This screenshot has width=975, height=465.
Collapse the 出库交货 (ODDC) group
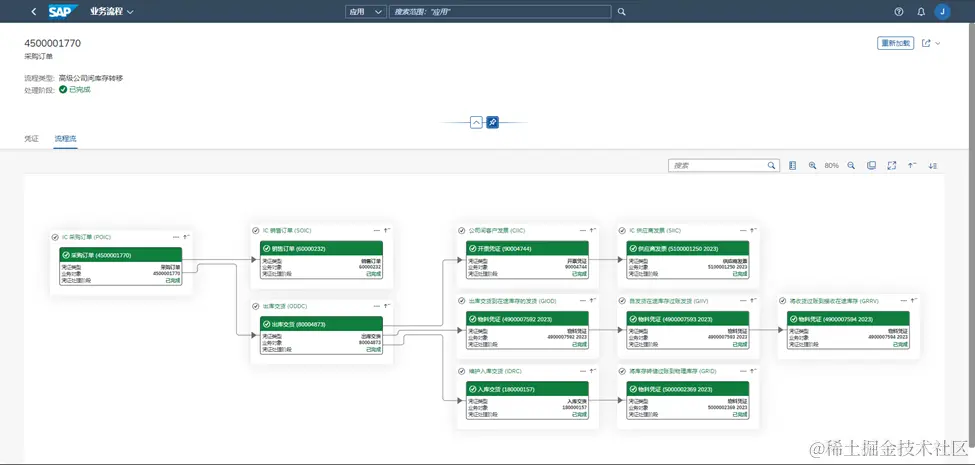click(387, 306)
